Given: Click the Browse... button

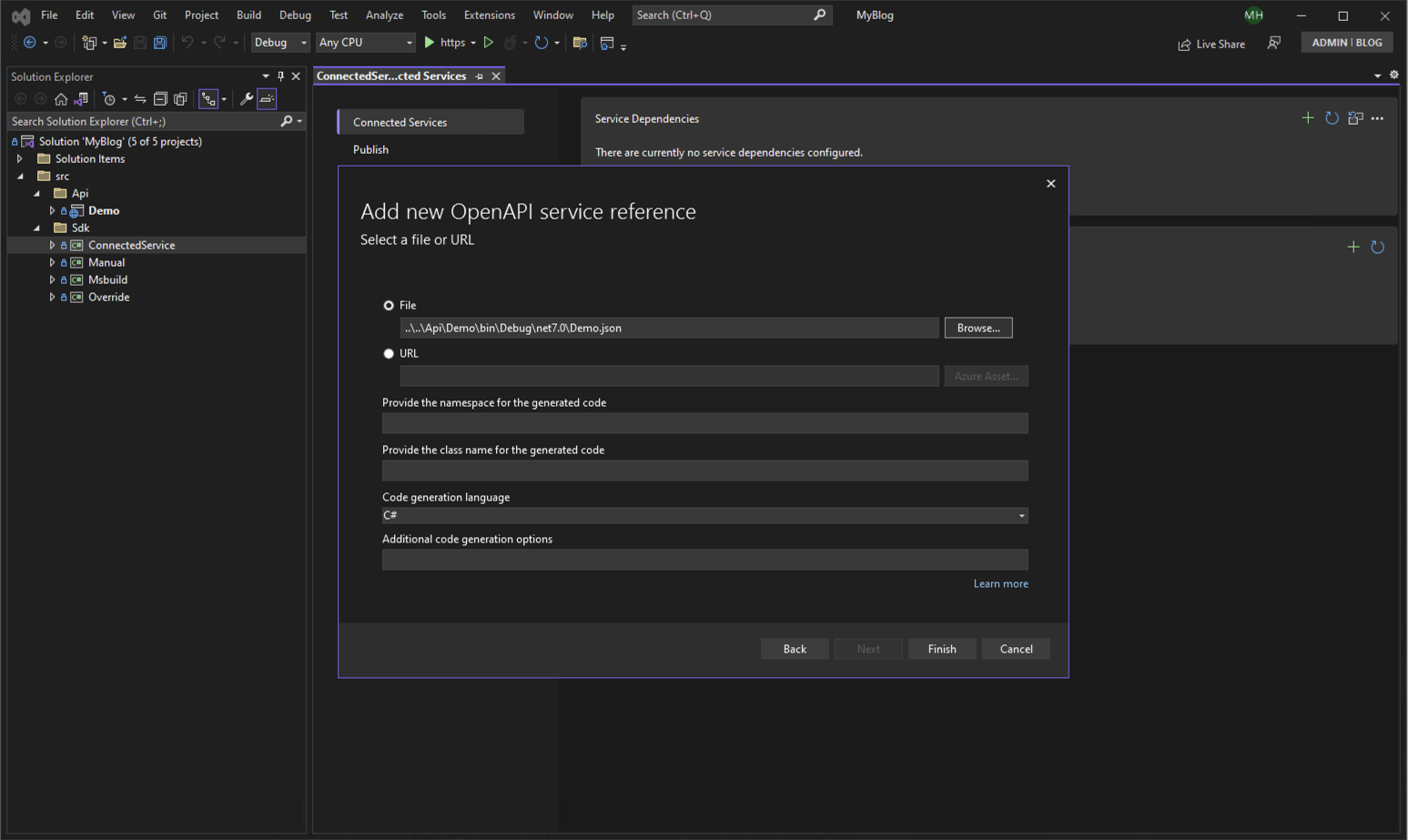Looking at the screenshot, I should pos(978,328).
